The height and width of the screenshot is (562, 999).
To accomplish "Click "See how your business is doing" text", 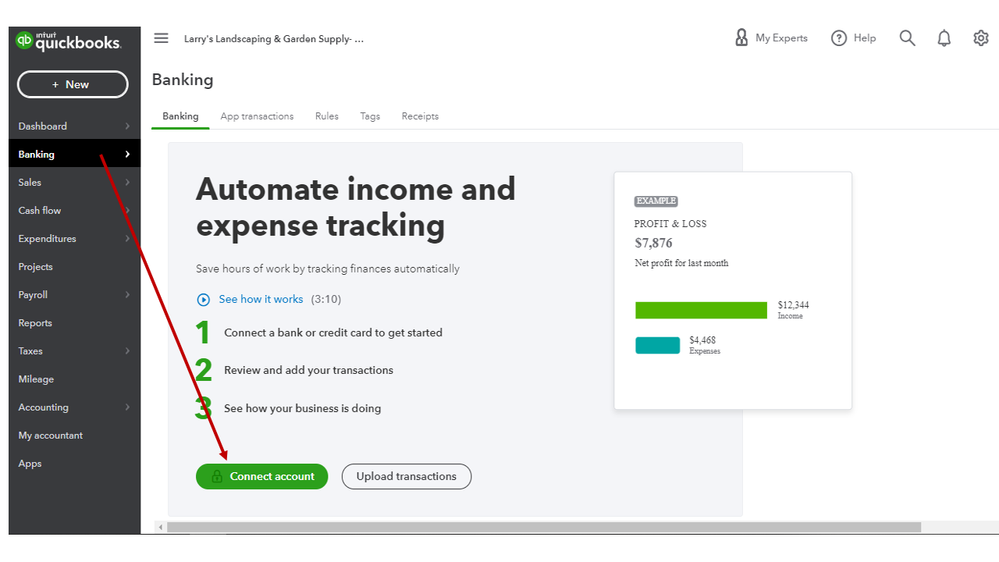I will coord(303,408).
